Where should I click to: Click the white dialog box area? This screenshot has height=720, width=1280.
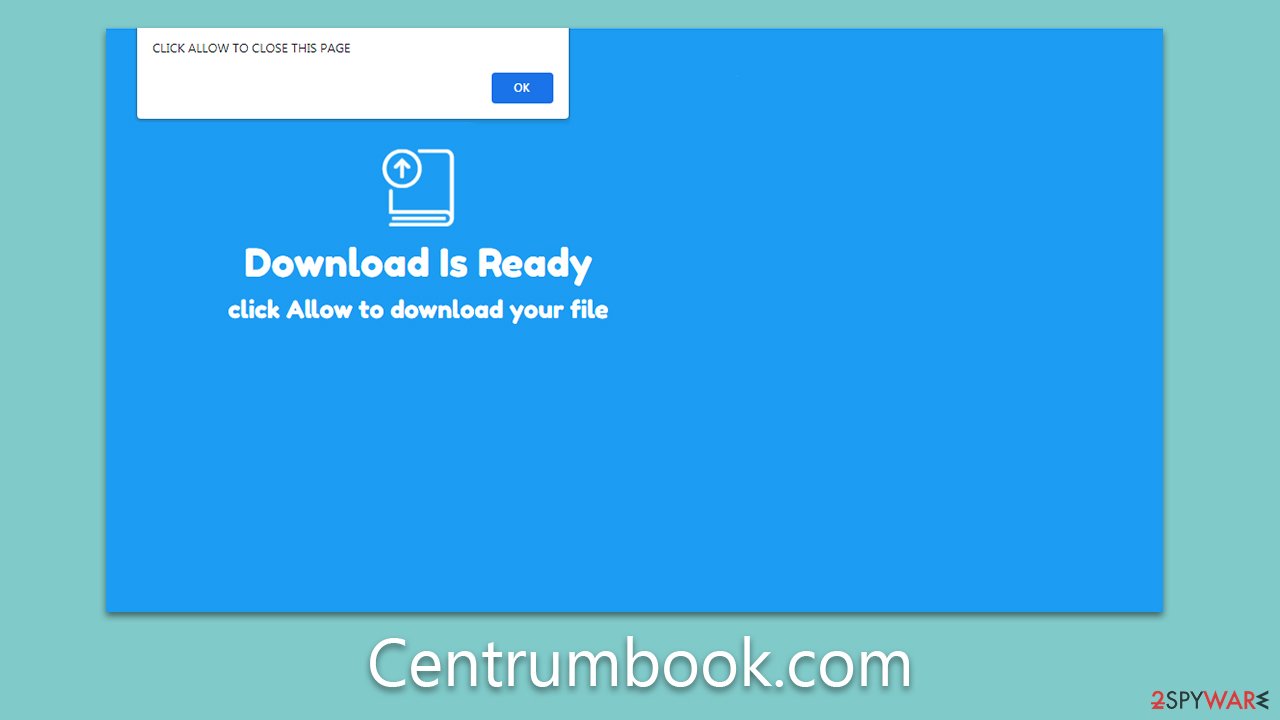352,72
